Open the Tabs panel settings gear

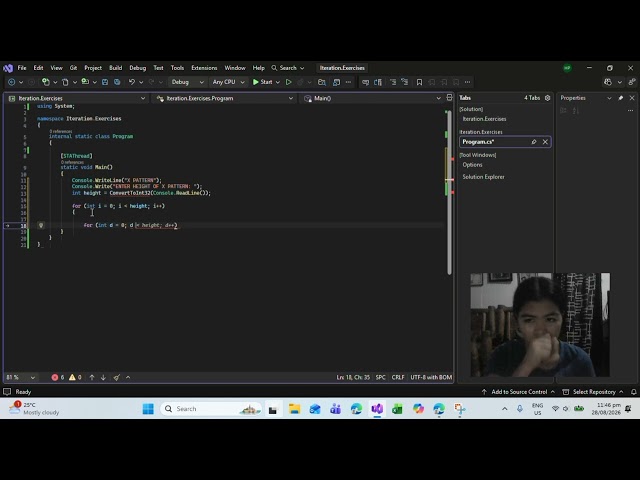[547, 98]
